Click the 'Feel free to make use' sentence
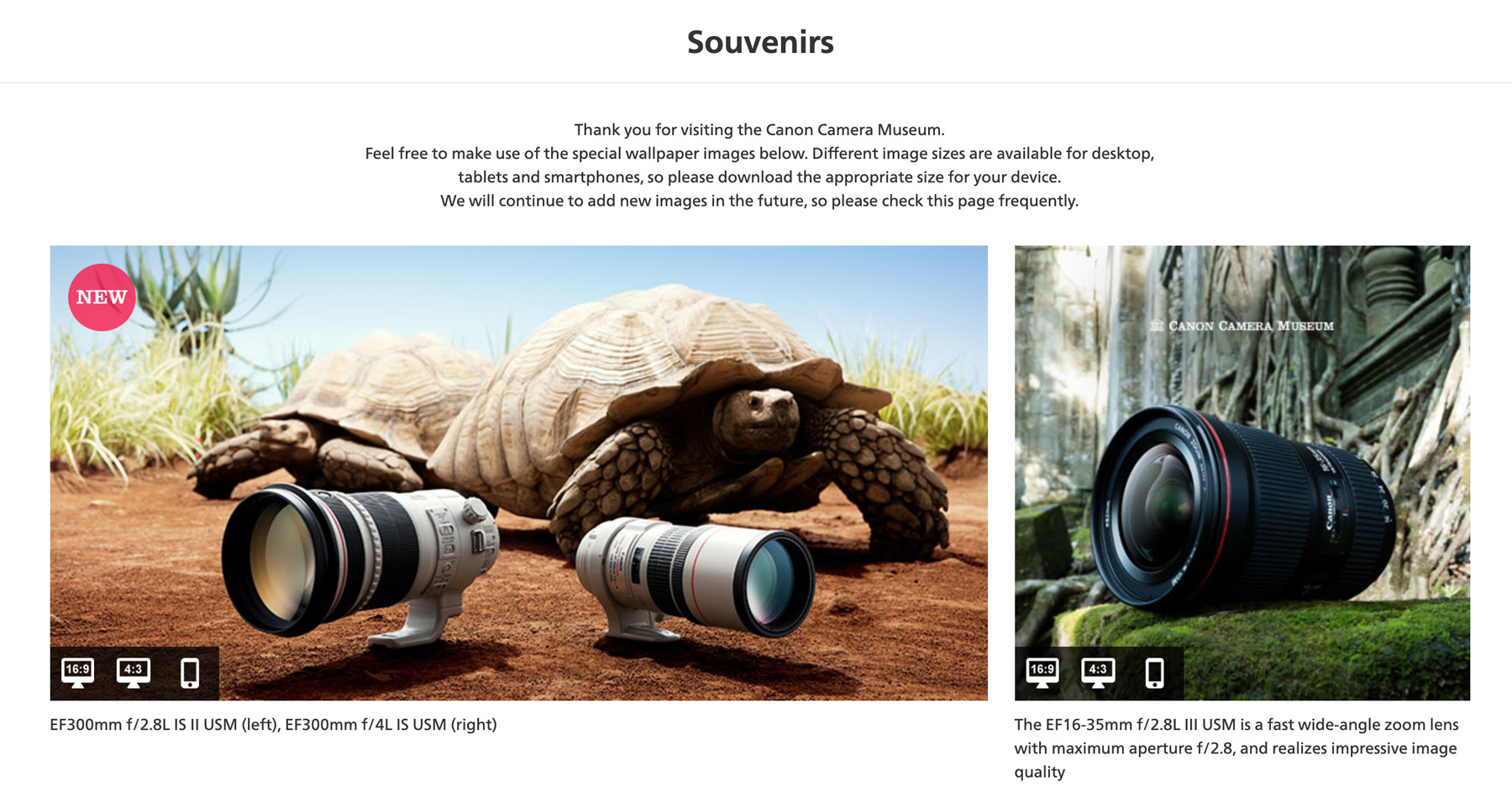1512x792 pixels. click(759, 165)
